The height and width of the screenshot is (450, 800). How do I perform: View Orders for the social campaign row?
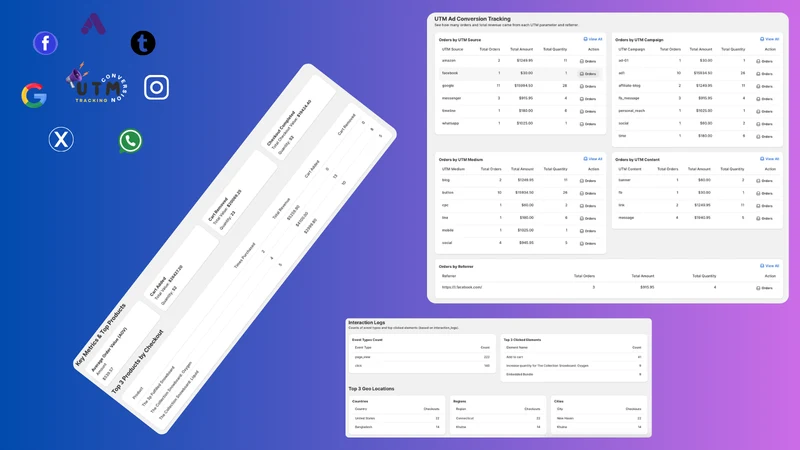click(764, 124)
